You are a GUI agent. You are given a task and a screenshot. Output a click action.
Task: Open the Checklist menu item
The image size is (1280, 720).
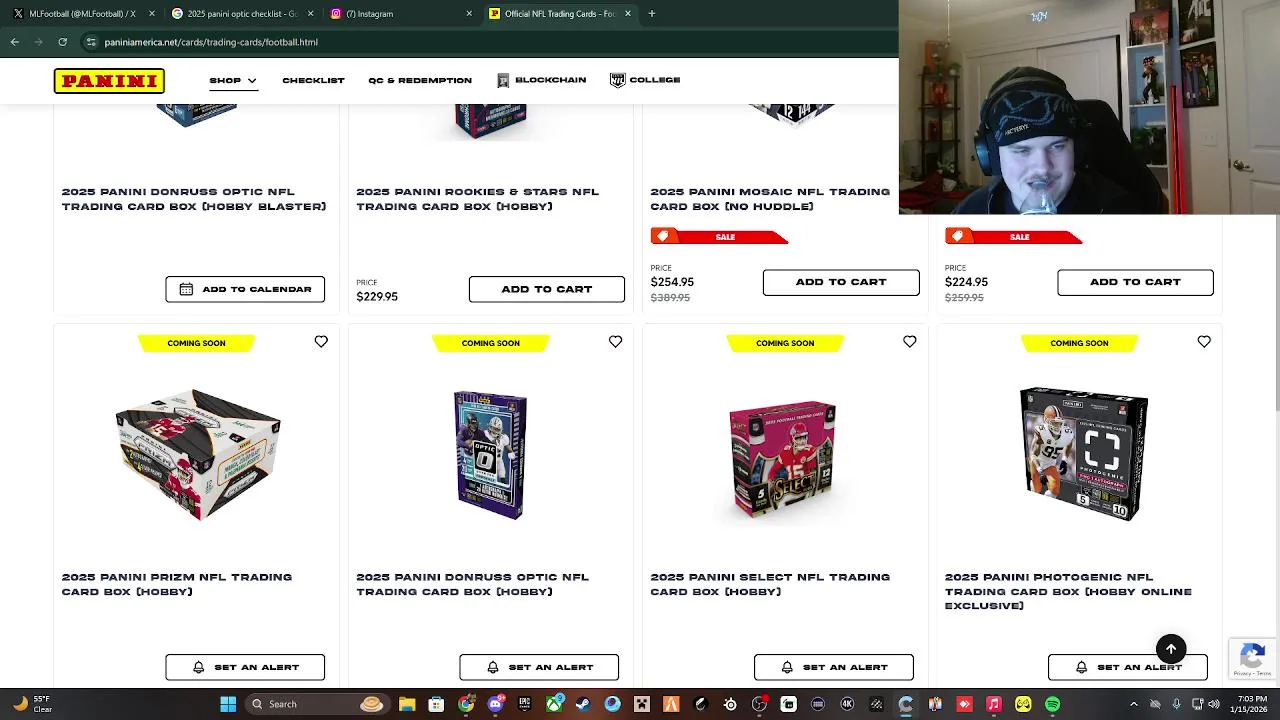pos(313,80)
